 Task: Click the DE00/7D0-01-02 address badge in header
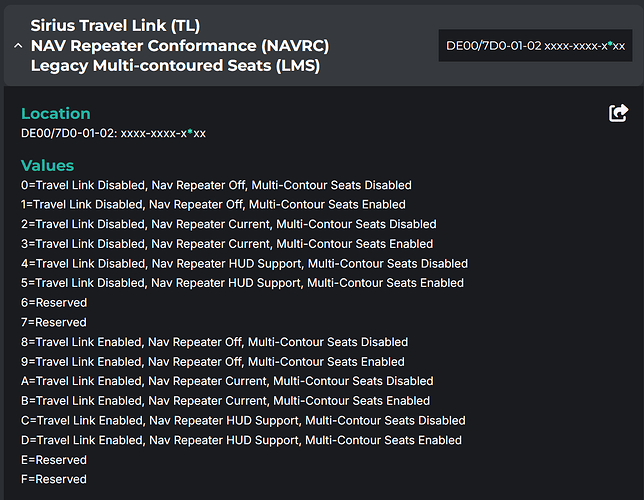pos(535,46)
